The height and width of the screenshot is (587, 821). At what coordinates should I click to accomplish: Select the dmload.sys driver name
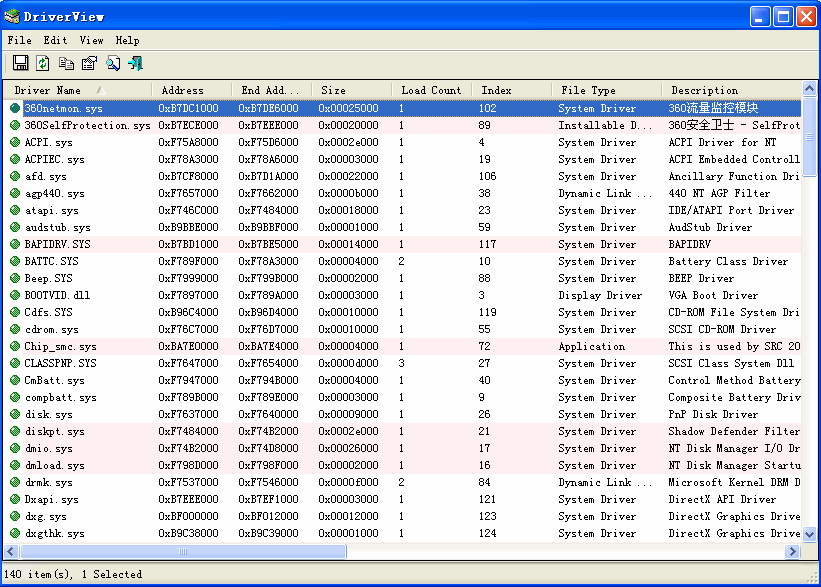click(x=54, y=466)
